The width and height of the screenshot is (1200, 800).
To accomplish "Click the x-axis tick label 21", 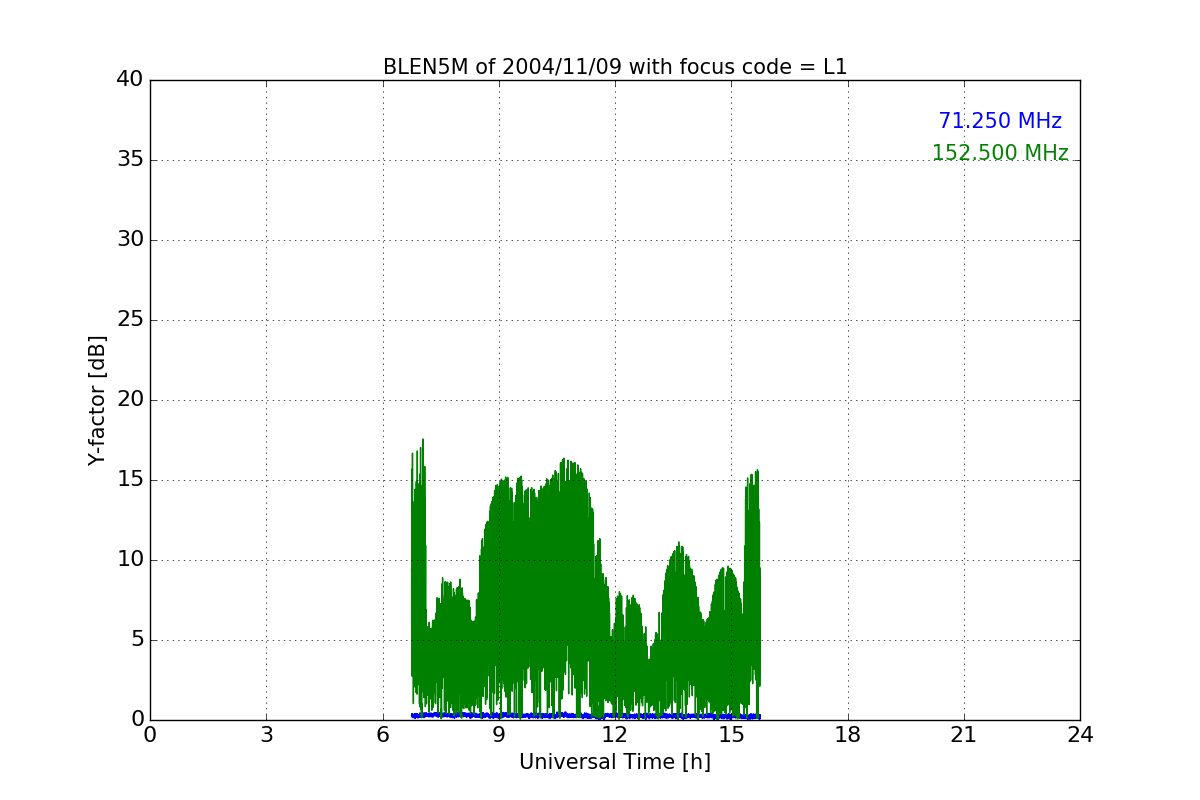I will tap(964, 735).
